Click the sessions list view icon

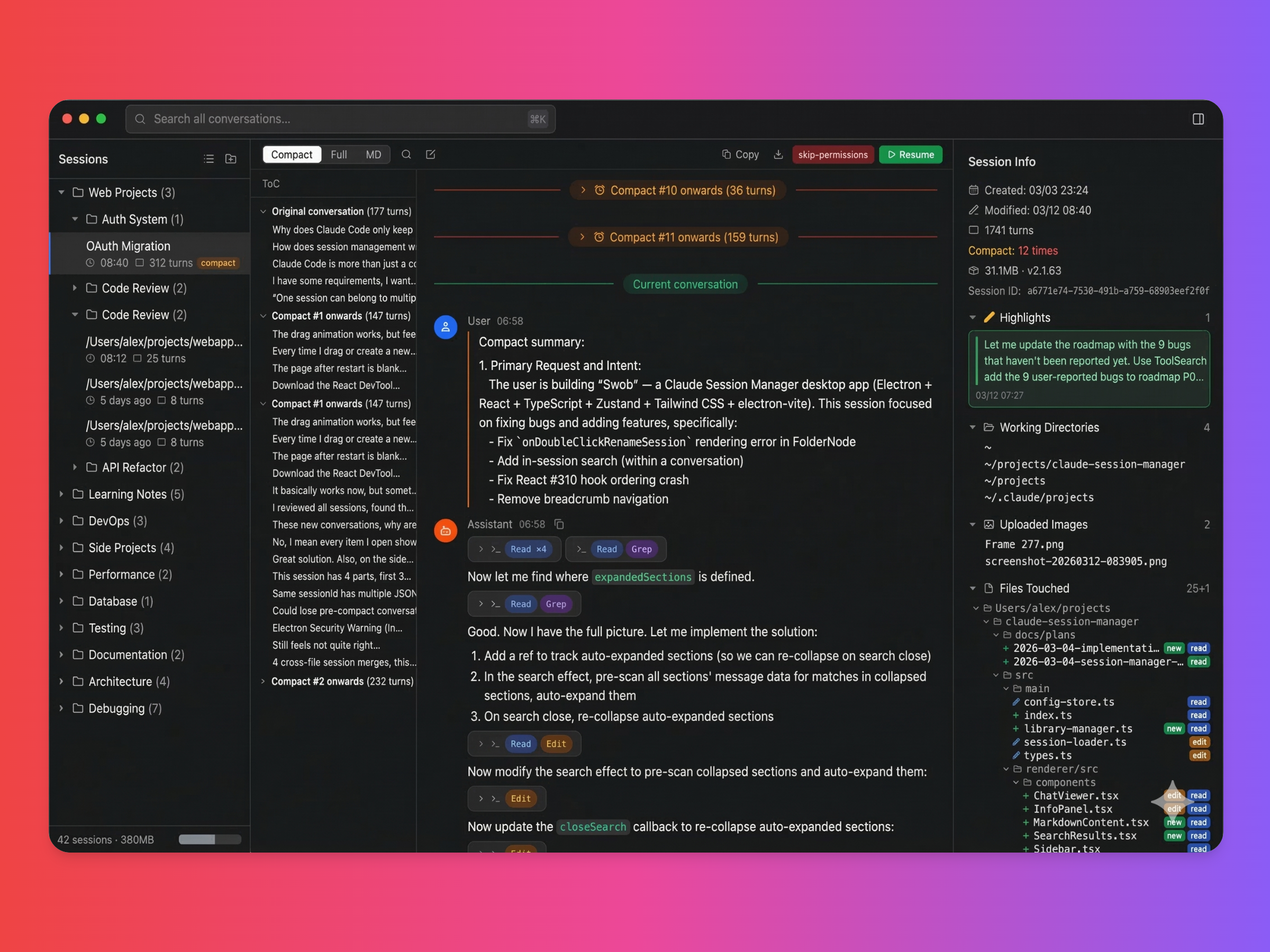tap(208, 159)
